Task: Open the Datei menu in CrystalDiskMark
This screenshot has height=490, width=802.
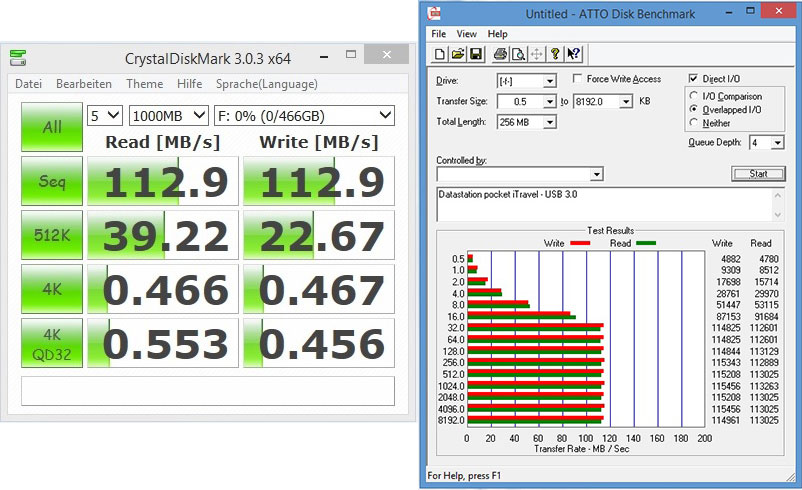Action: pyautogui.click(x=28, y=84)
